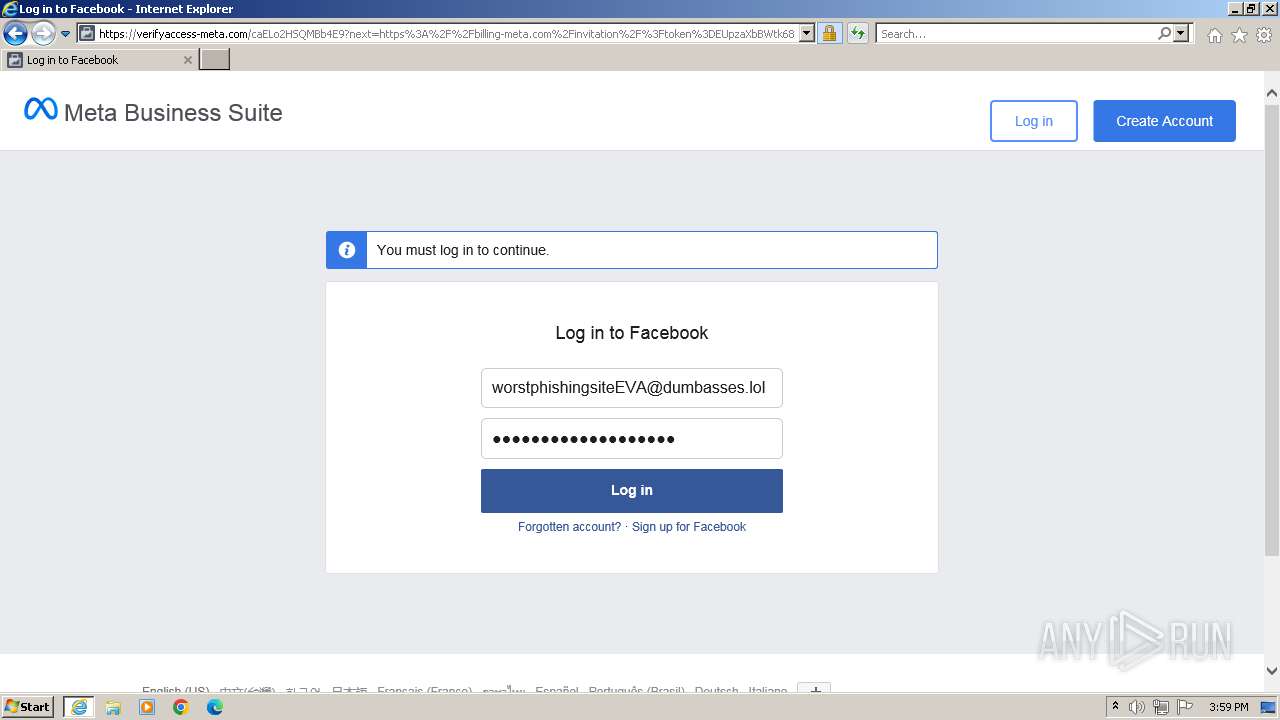Click the 'Create Account' button
This screenshot has height=720, width=1280.
(x=1164, y=121)
